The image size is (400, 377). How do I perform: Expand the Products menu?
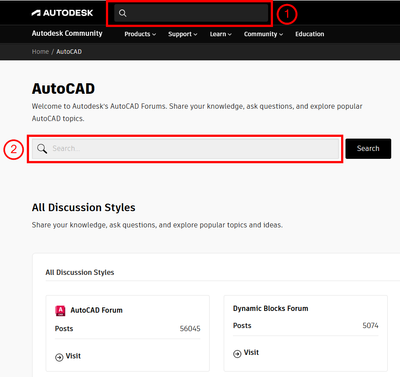(x=140, y=34)
